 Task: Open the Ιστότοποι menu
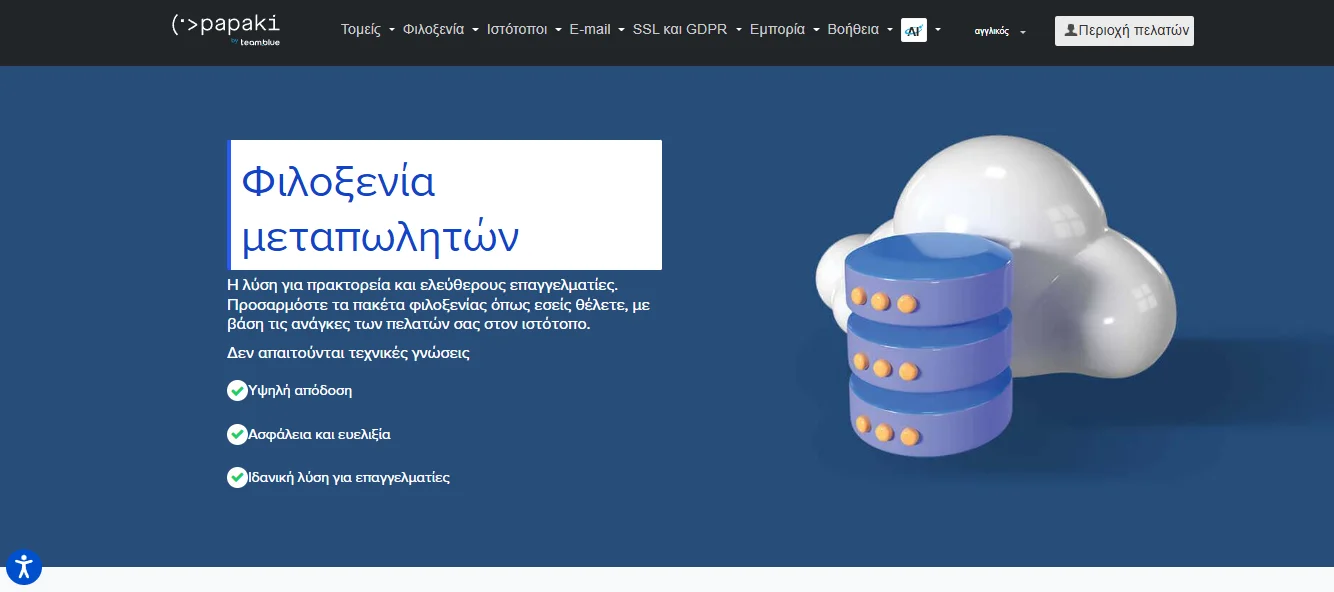click(525, 30)
